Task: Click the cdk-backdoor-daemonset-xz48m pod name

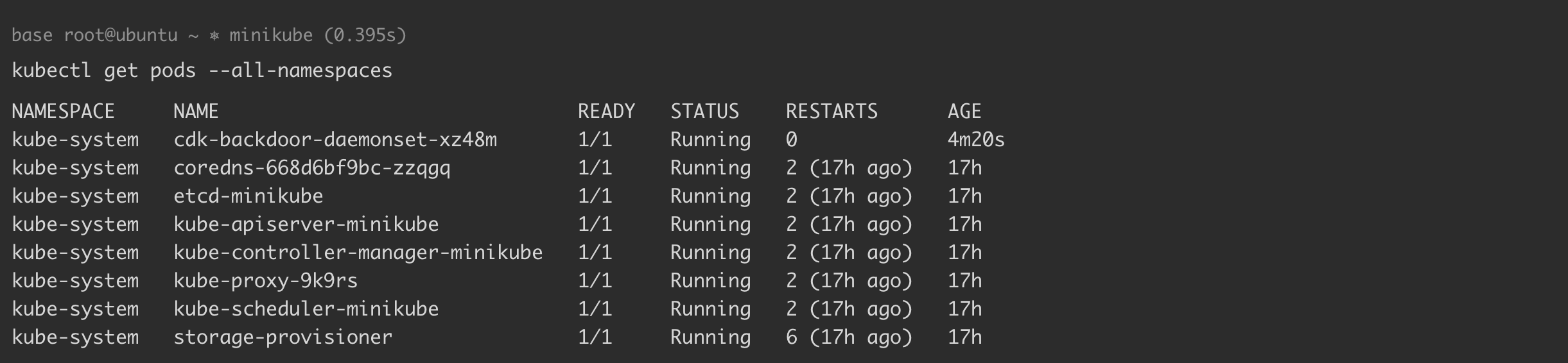Action: (335, 140)
